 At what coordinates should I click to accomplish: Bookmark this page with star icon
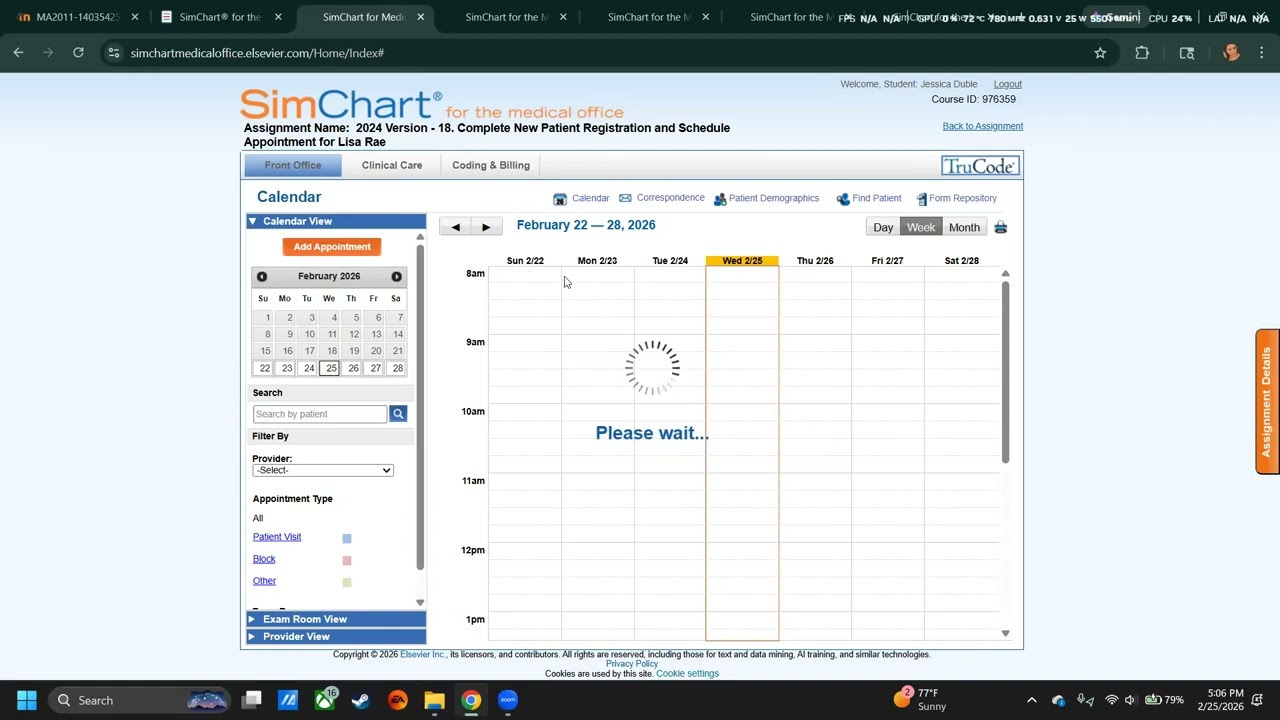coord(1100,53)
